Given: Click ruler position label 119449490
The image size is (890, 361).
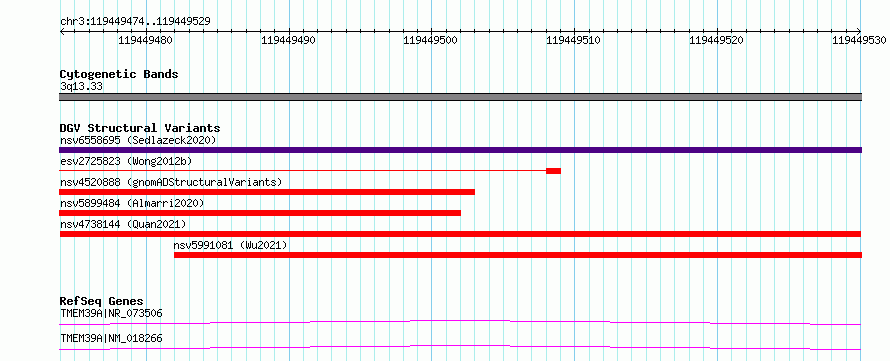Looking at the screenshot, I should point(288,40).
